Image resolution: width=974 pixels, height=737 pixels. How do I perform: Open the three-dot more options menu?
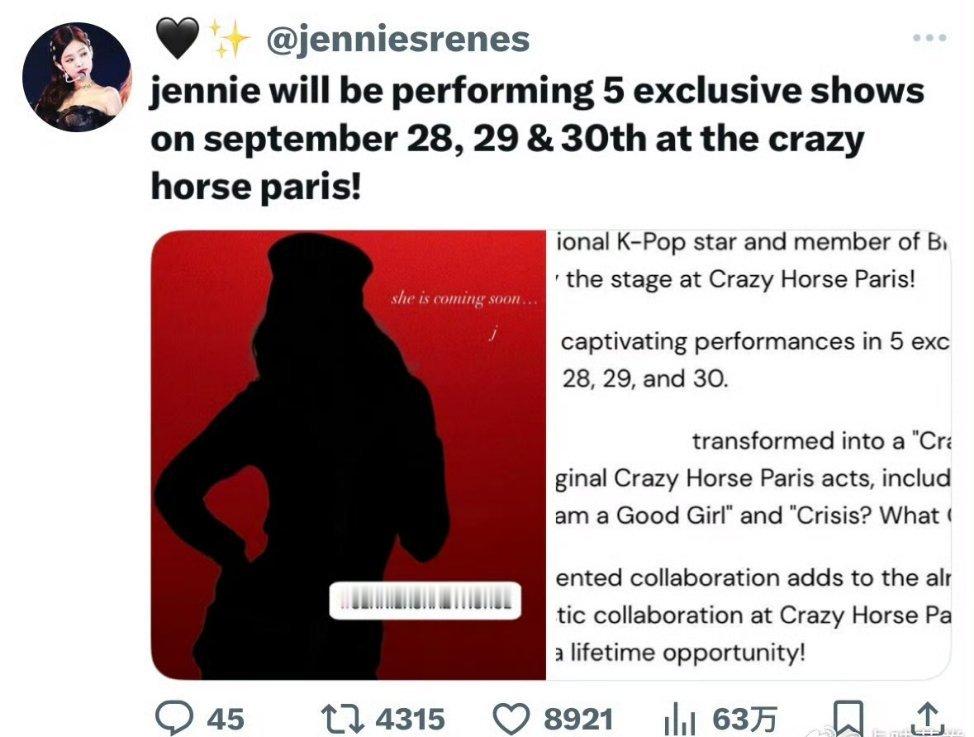(x=930, y=38)
